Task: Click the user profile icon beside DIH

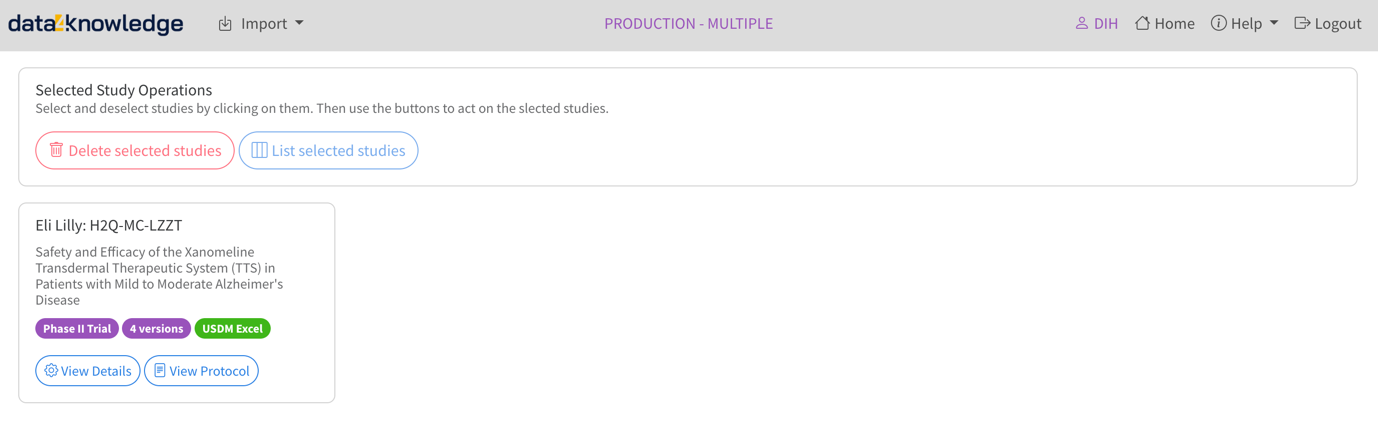Action: tap(1081, 23)
